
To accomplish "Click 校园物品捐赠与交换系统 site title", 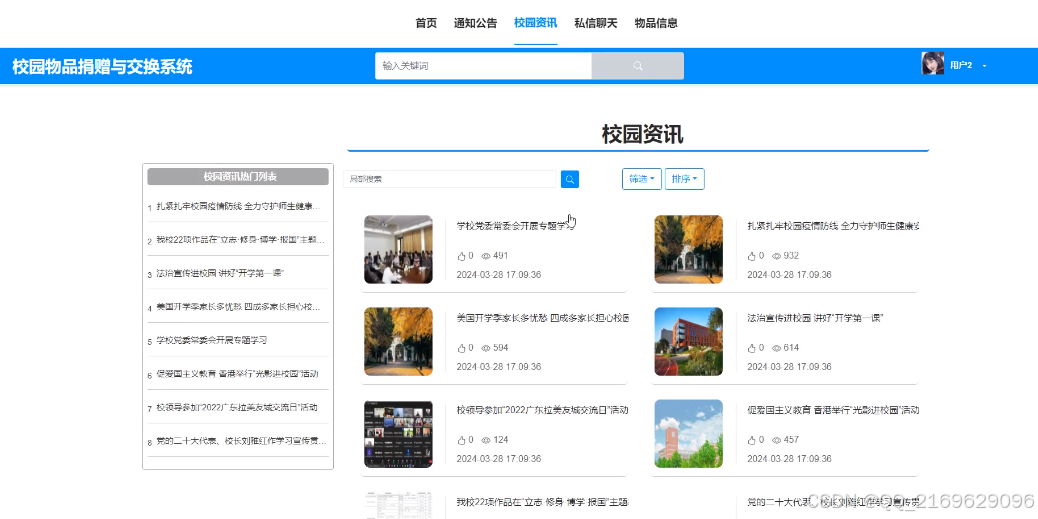I will click(x=103, y=66).
